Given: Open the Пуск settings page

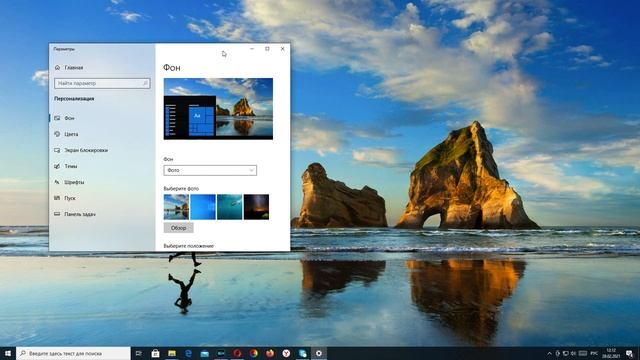Looking at the screenshot, I should point(70,198).
